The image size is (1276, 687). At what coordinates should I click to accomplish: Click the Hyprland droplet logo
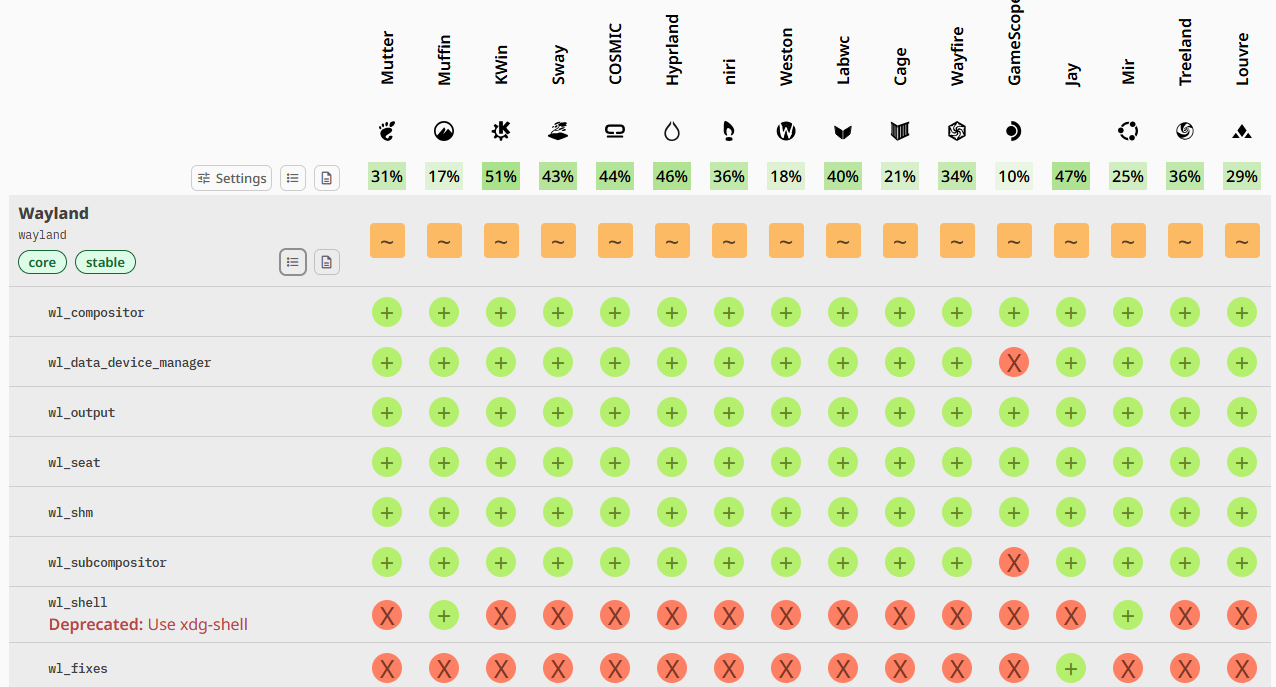click(672, 131)
